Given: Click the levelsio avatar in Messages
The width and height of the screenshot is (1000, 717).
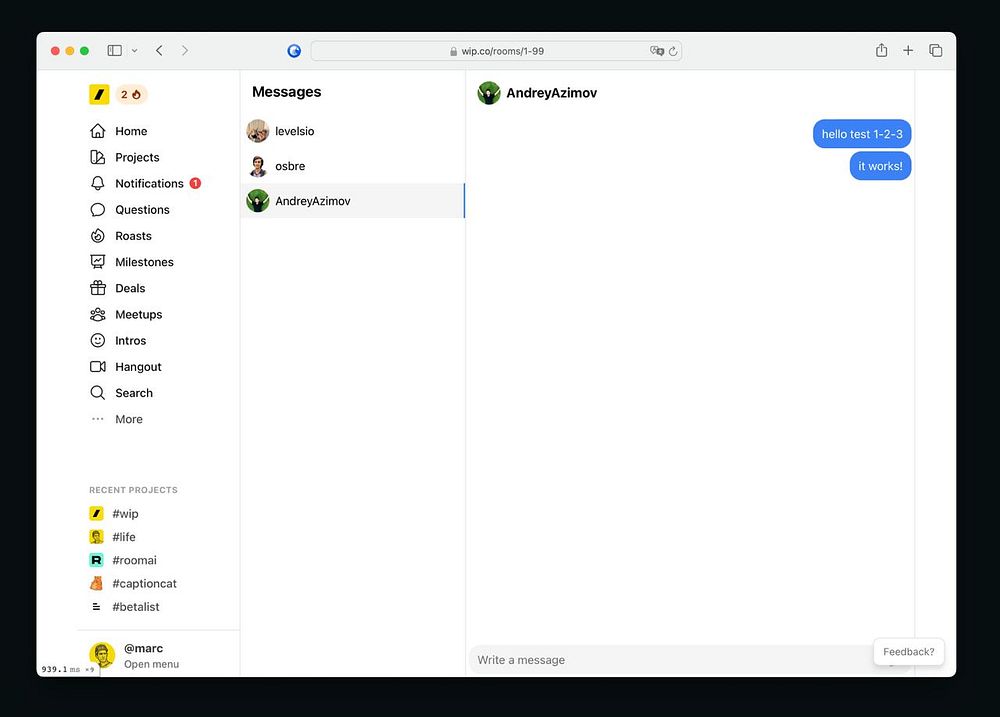Looking at the screenshot, I should (258, 131).
